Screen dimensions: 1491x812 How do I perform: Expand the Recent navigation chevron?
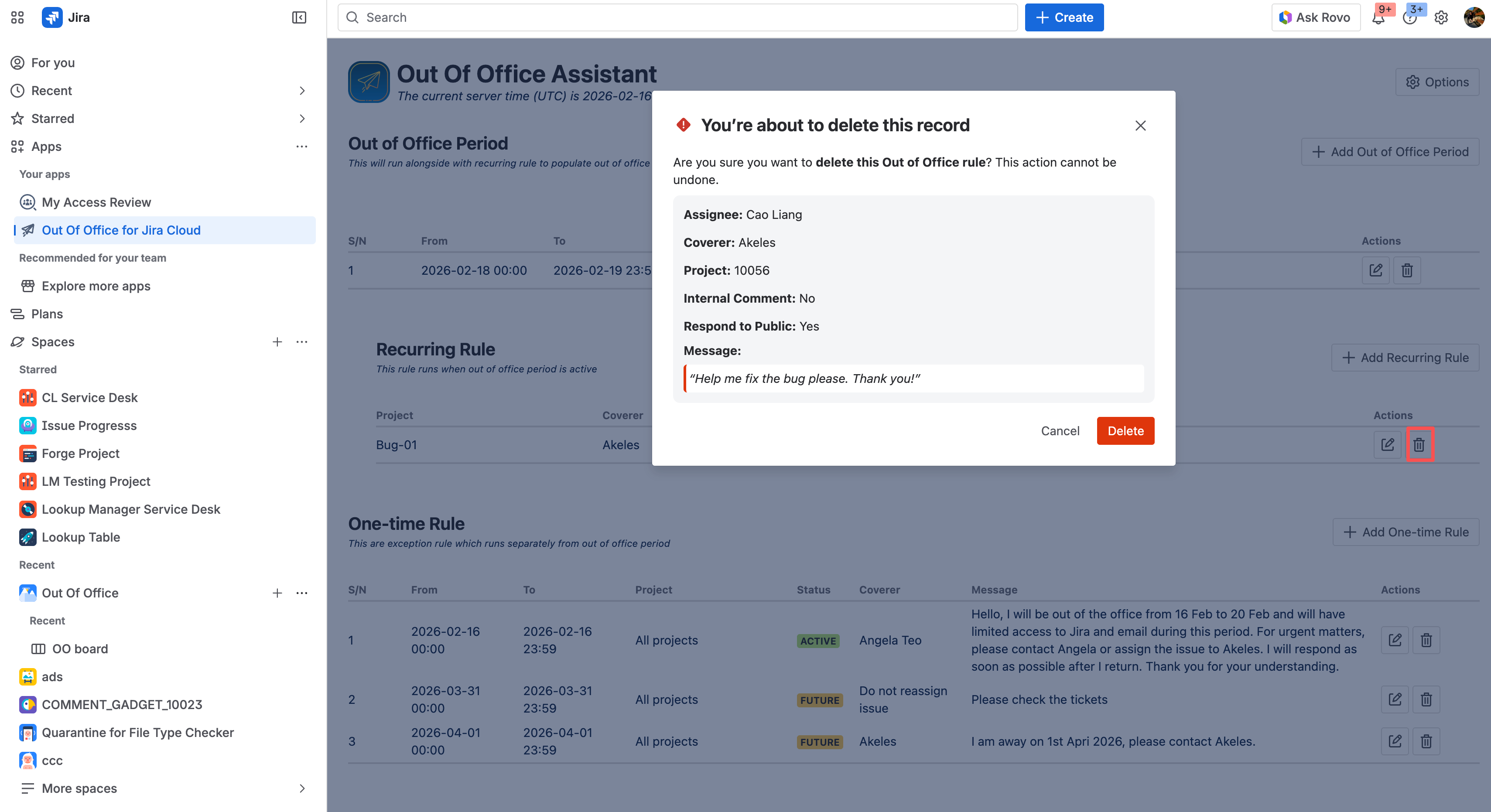tap(301, 90)
